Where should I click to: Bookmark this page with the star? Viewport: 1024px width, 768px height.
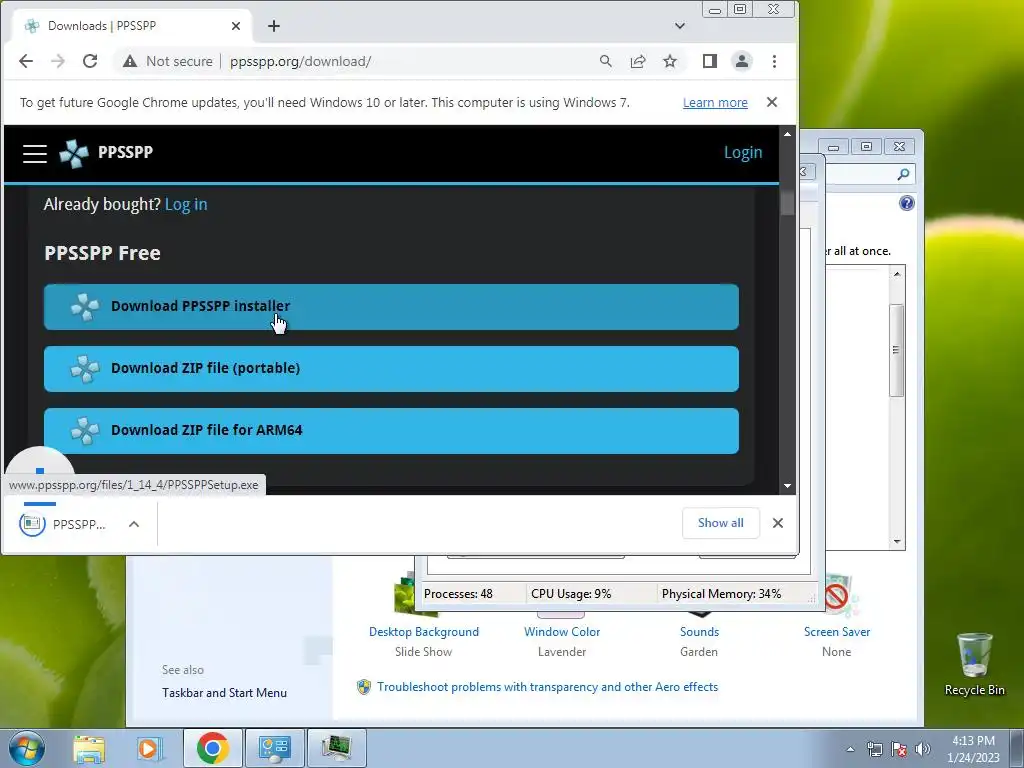(670, 61)
